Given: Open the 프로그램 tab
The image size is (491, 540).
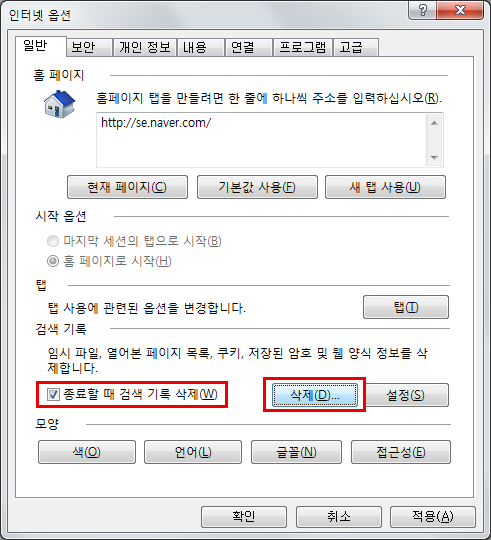Looking at the screenshot, I should click(303, 47).
